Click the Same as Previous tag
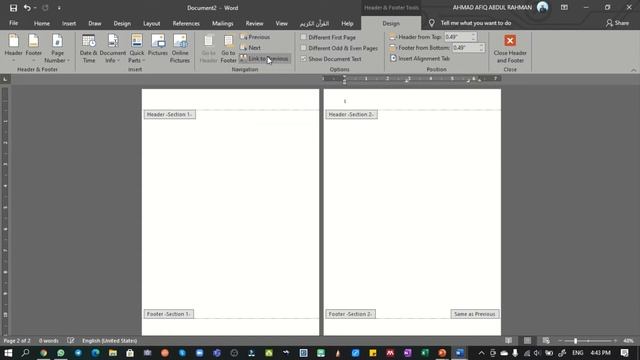The image size is (640, 360). 475,314
